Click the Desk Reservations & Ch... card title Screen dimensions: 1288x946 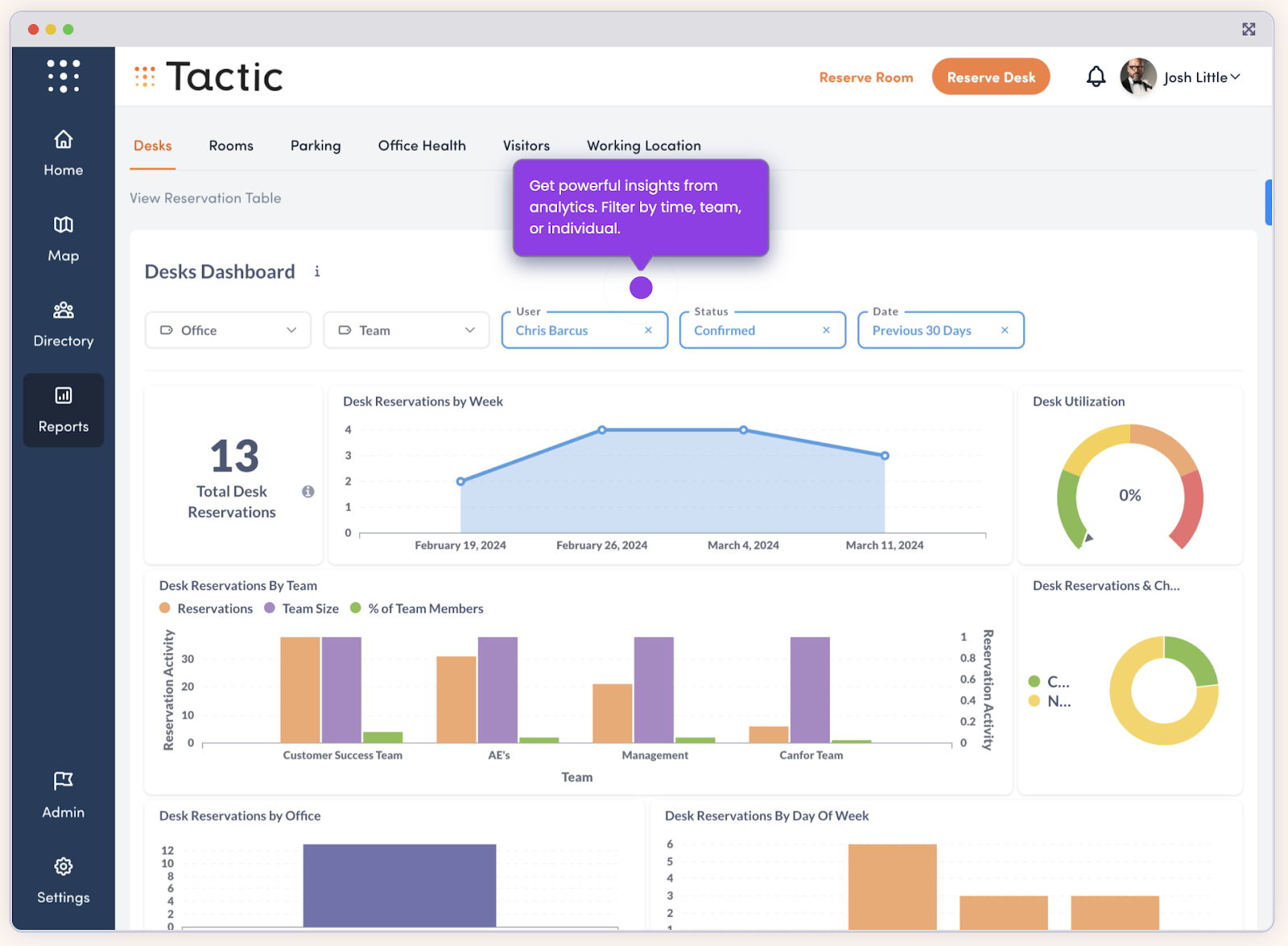coord(1106,586)
